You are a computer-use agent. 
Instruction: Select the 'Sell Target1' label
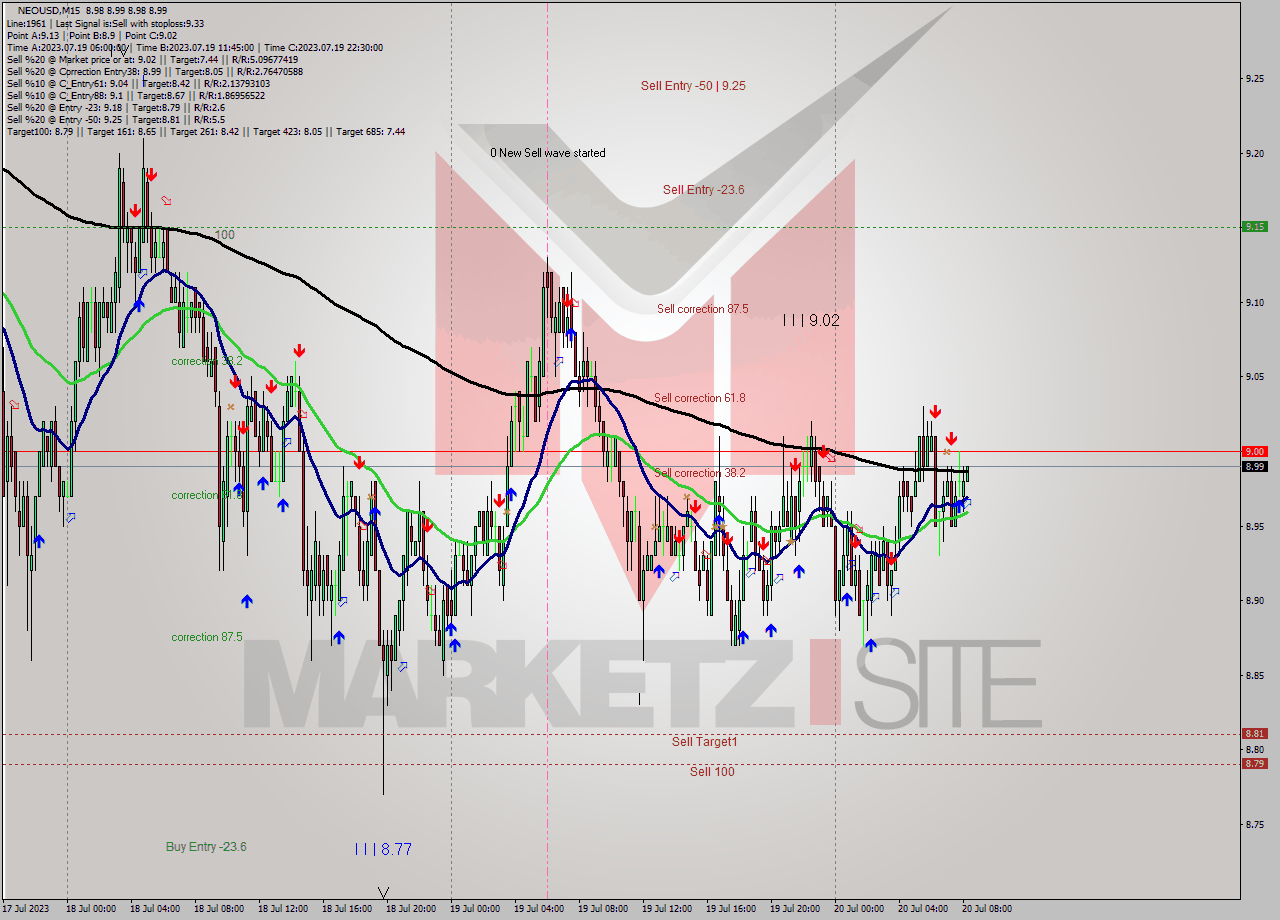click(704, 742)
